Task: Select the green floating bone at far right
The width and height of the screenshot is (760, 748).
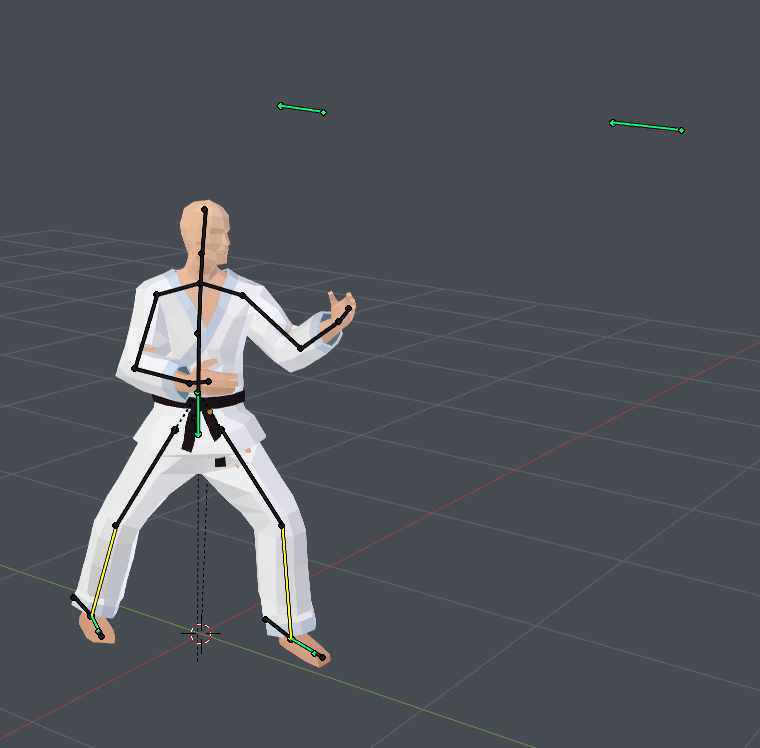Action: [x=646, y=126]
